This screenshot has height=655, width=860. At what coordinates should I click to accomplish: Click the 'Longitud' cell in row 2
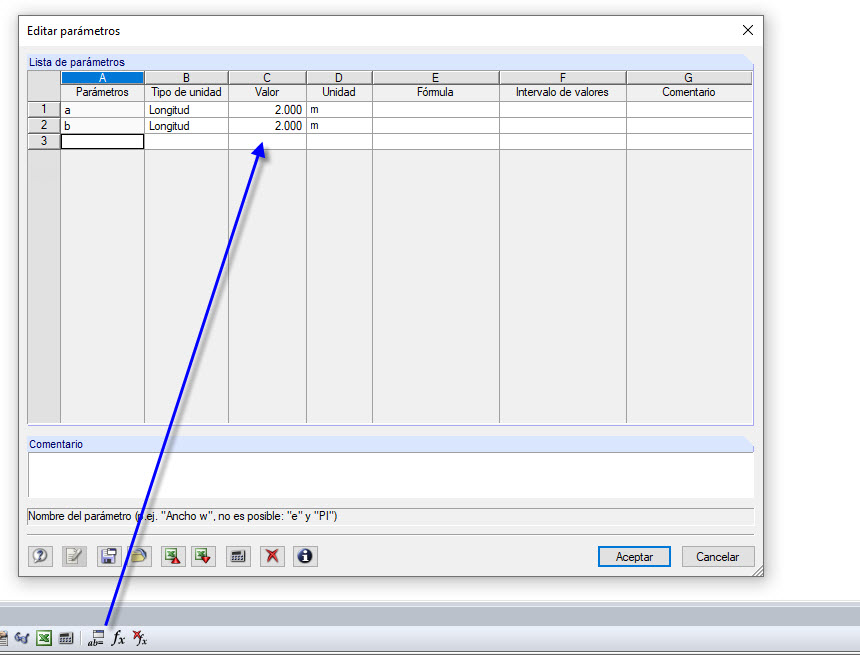click(186, 126)
